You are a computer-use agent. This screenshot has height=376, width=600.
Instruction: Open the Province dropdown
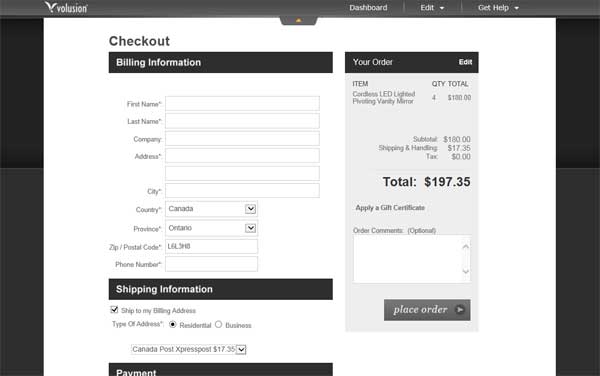click(211, 228)
